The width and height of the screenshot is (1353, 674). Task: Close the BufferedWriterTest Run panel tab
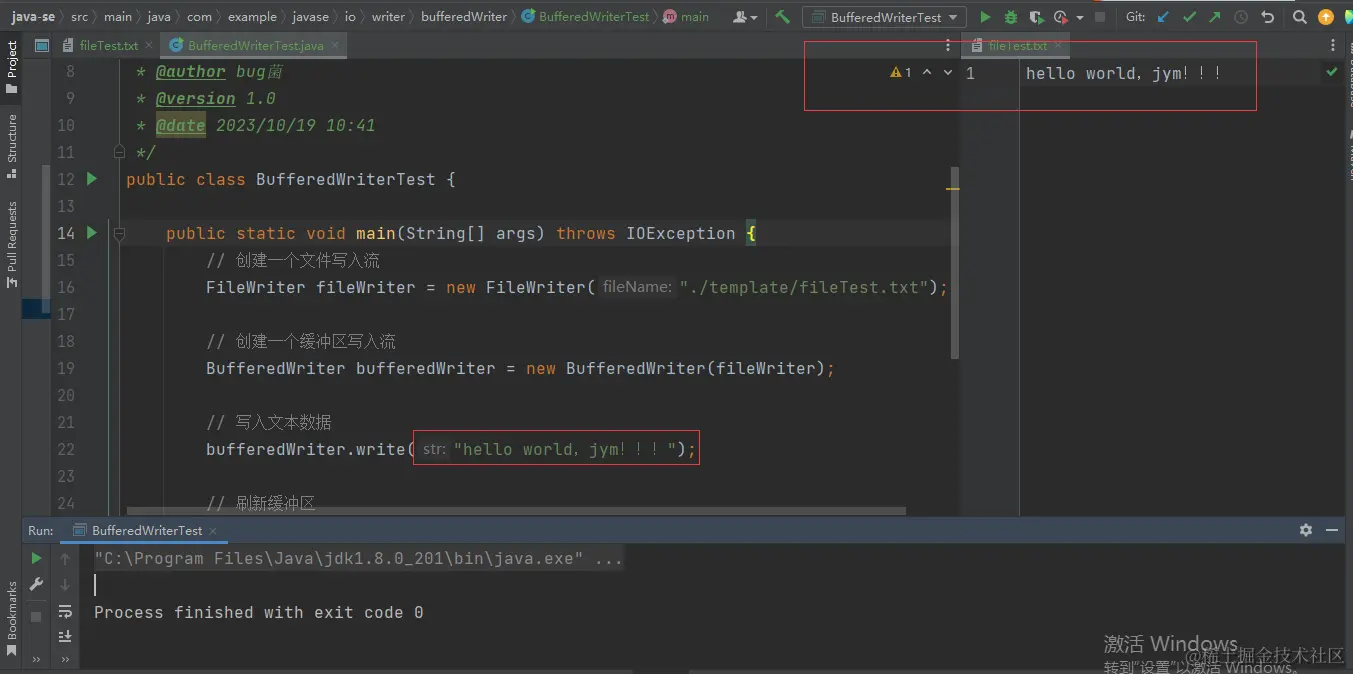point(214,531)
